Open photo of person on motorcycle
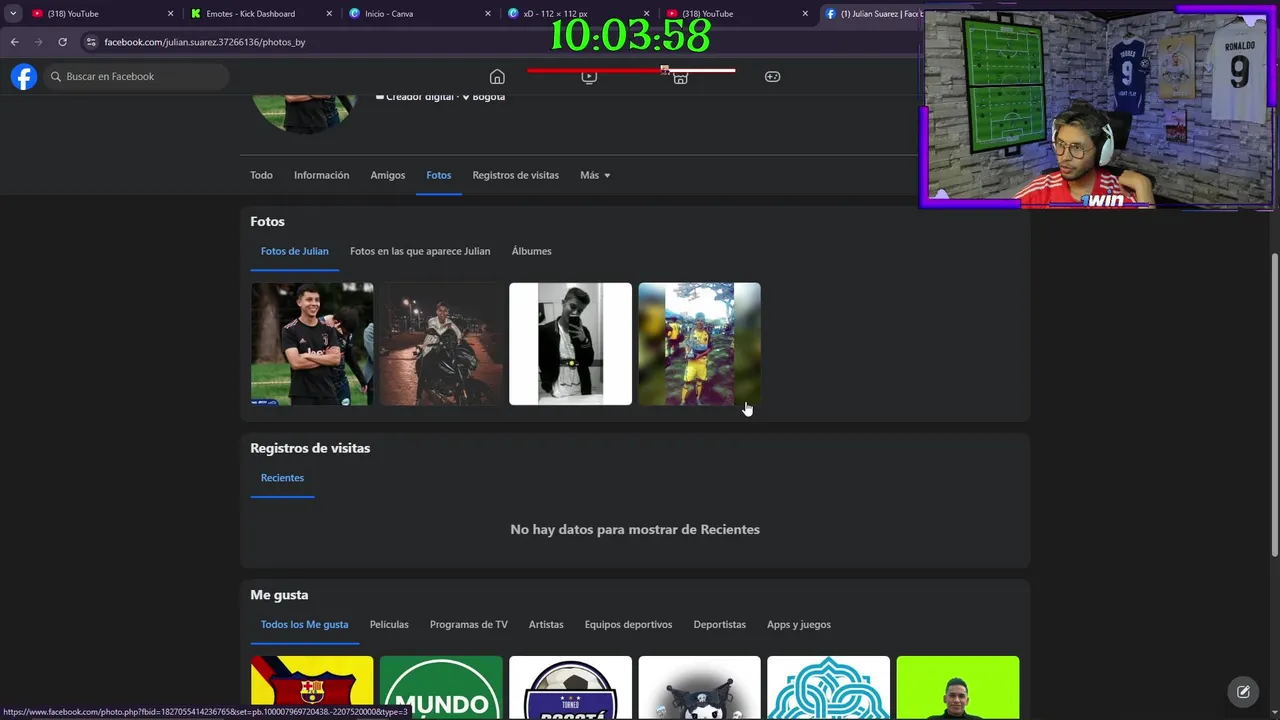This screenshot has width=1280, height=720. click(441, 344)
